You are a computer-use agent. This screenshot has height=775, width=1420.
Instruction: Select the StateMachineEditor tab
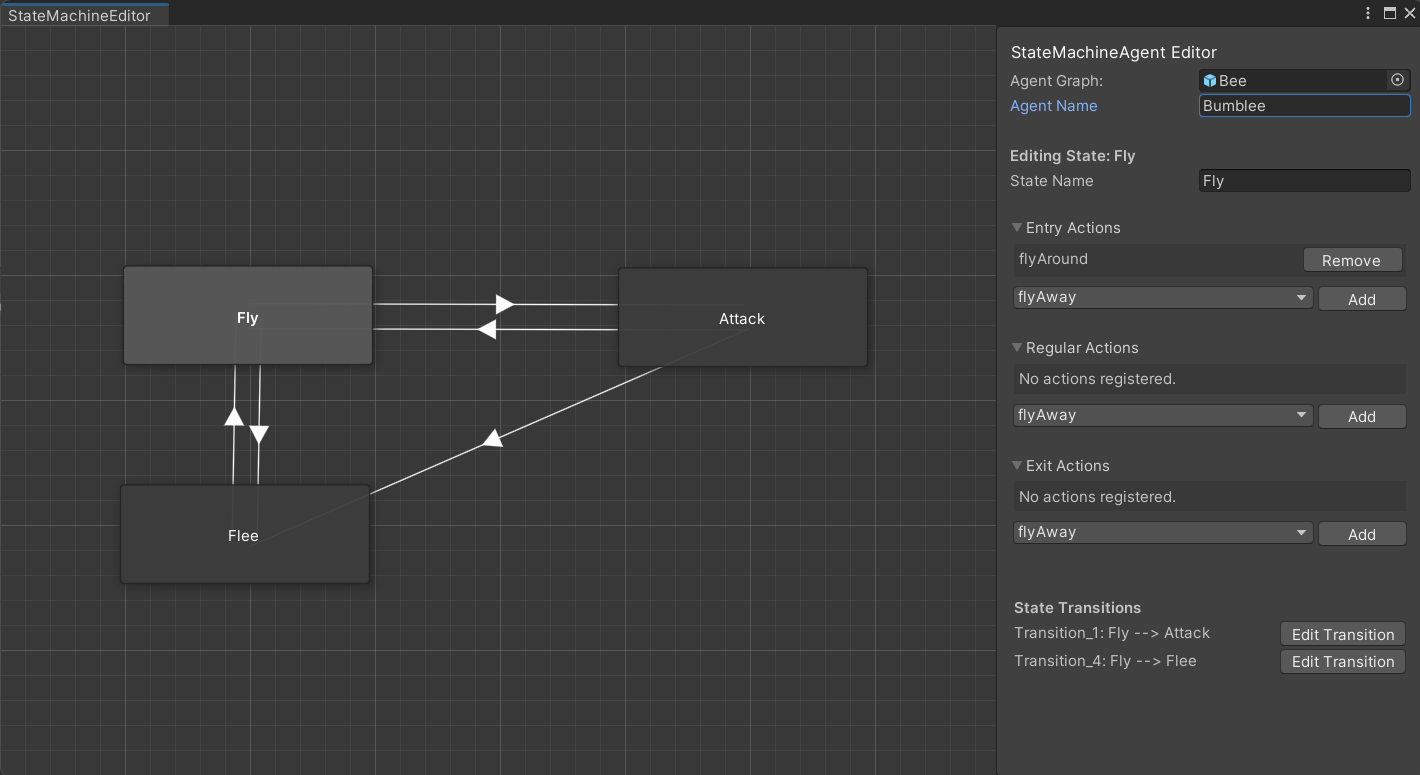pyautogui.click(x=80, y=15)
